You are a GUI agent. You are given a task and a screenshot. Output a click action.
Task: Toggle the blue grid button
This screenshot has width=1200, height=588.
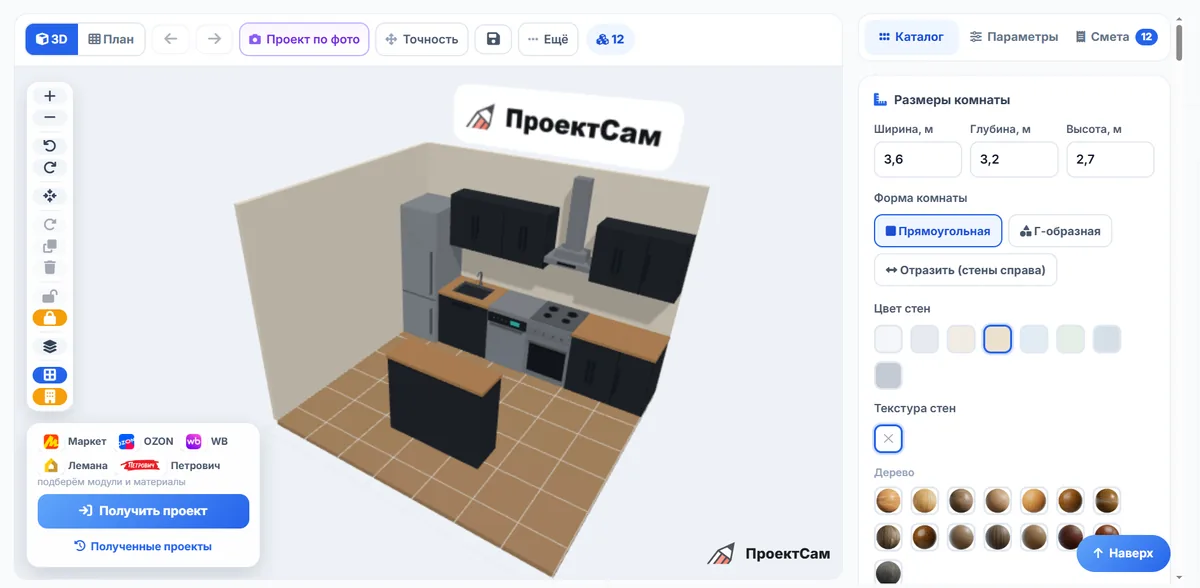point(50,375)
